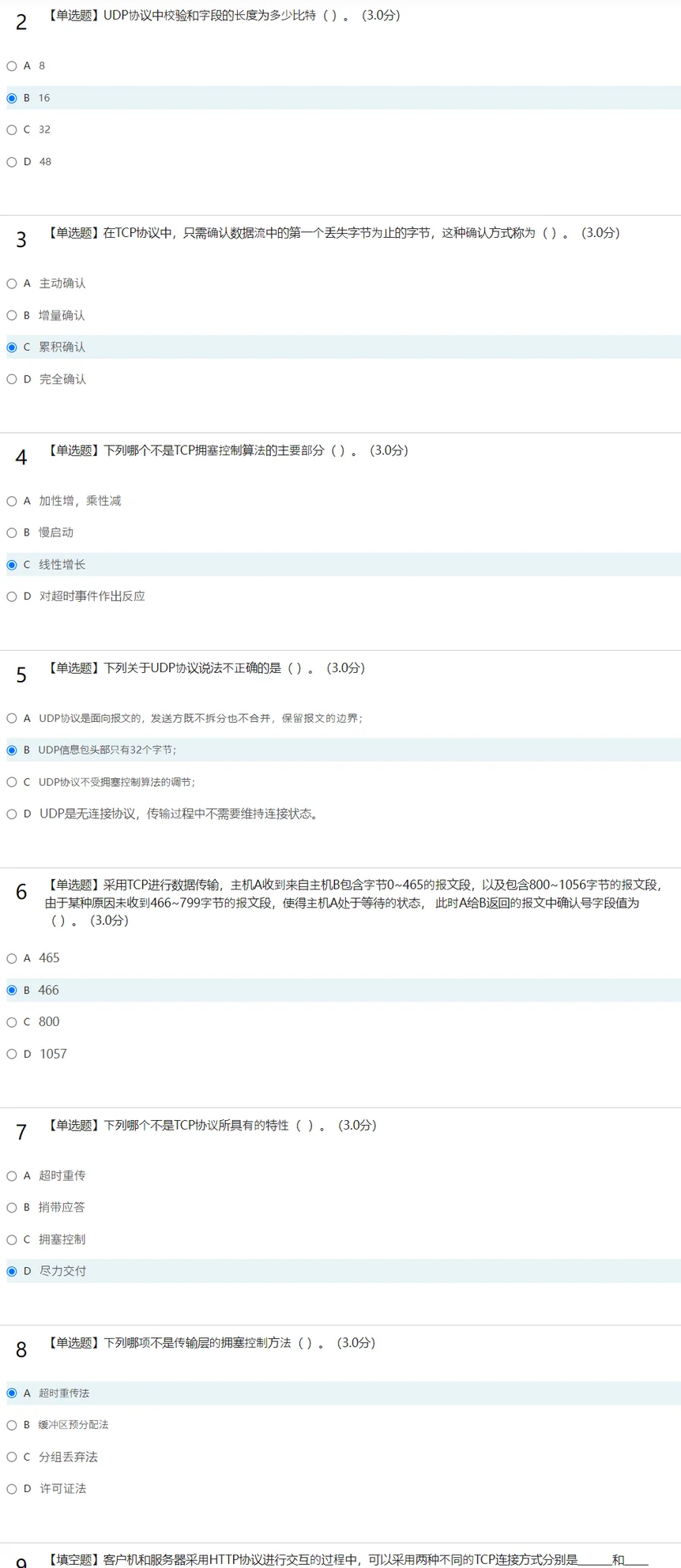Screen dimensions: 681x1568
Task: Select option D 'UDP是无连接协议' in question 5
Action: click(x=12, y=814)
